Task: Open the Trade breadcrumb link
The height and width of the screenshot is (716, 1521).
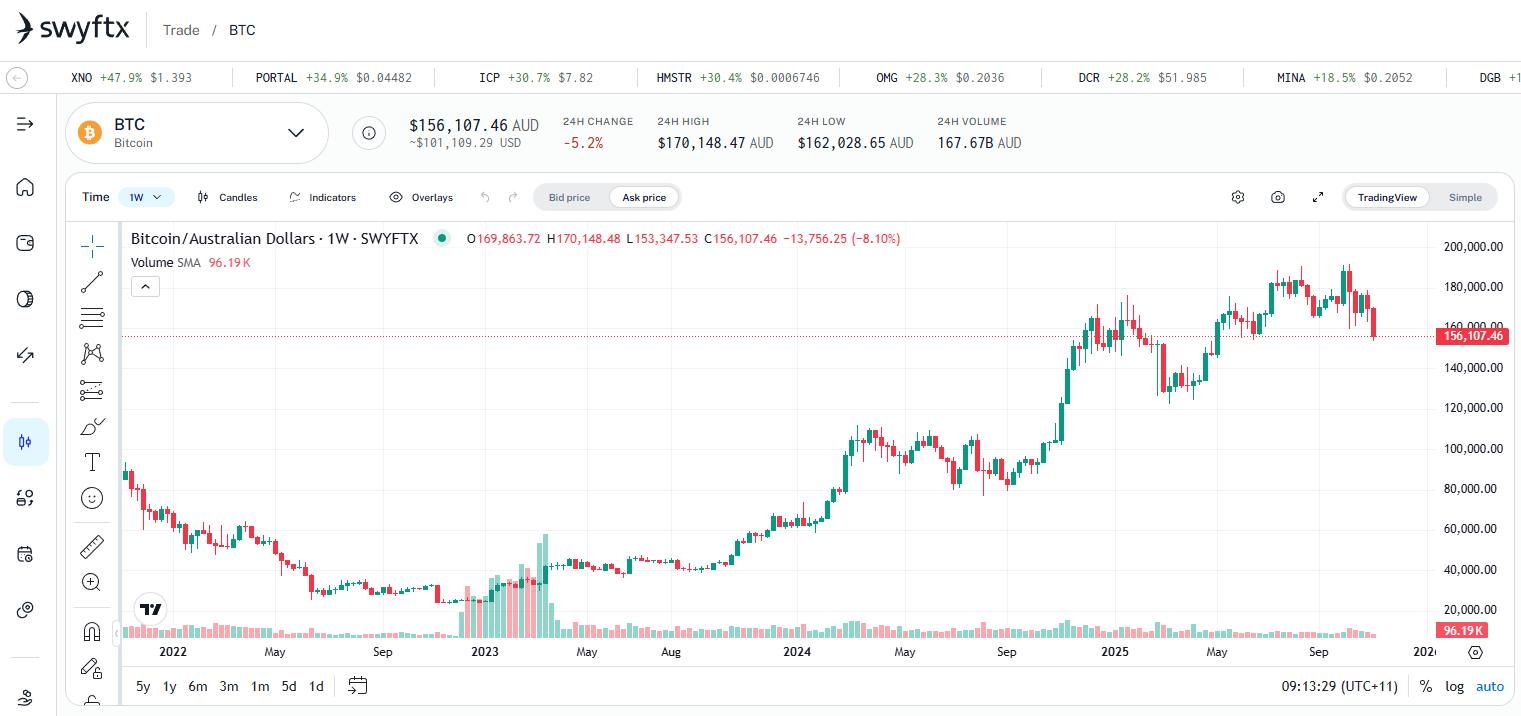Action: coord(181,30)
